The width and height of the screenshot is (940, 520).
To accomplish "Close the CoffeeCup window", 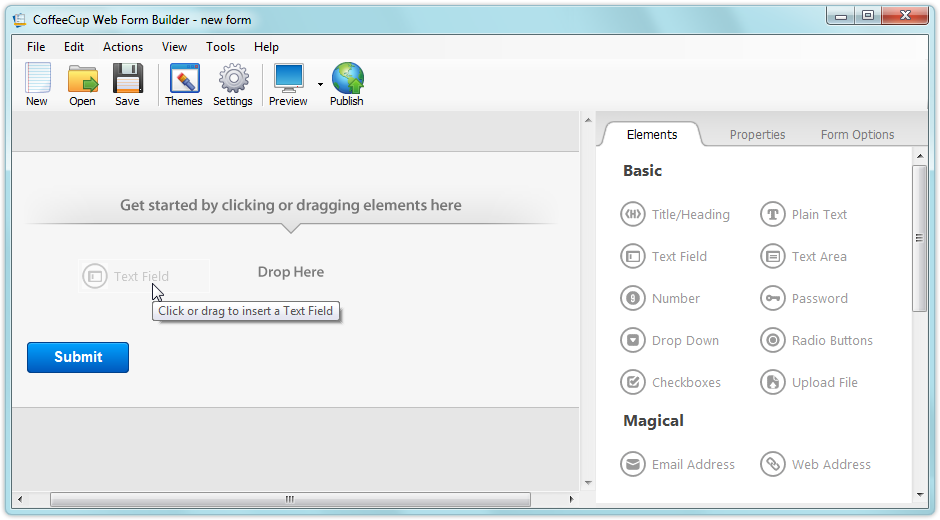I will 905,16.
